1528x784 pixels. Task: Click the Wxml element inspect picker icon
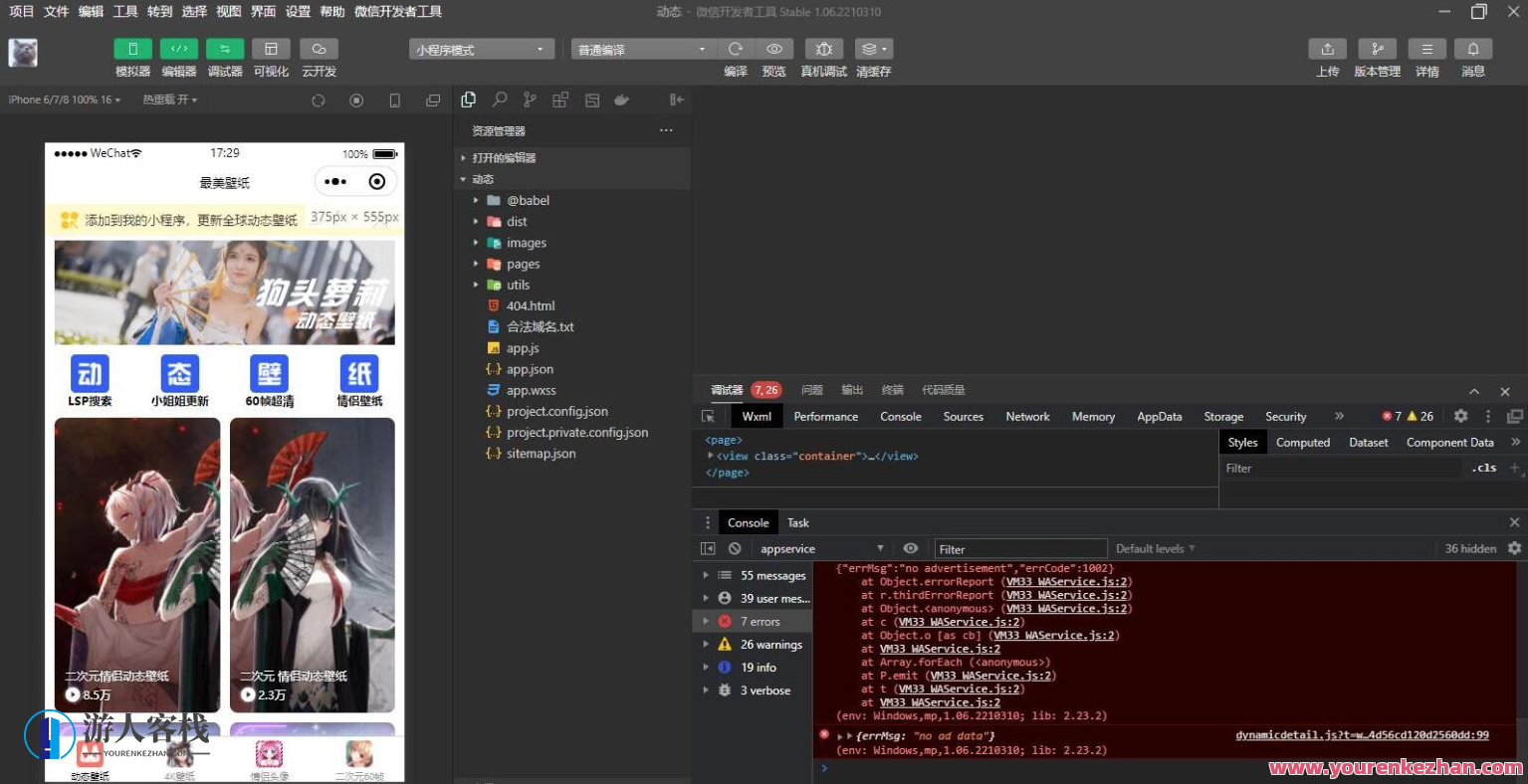click(708, 417)
